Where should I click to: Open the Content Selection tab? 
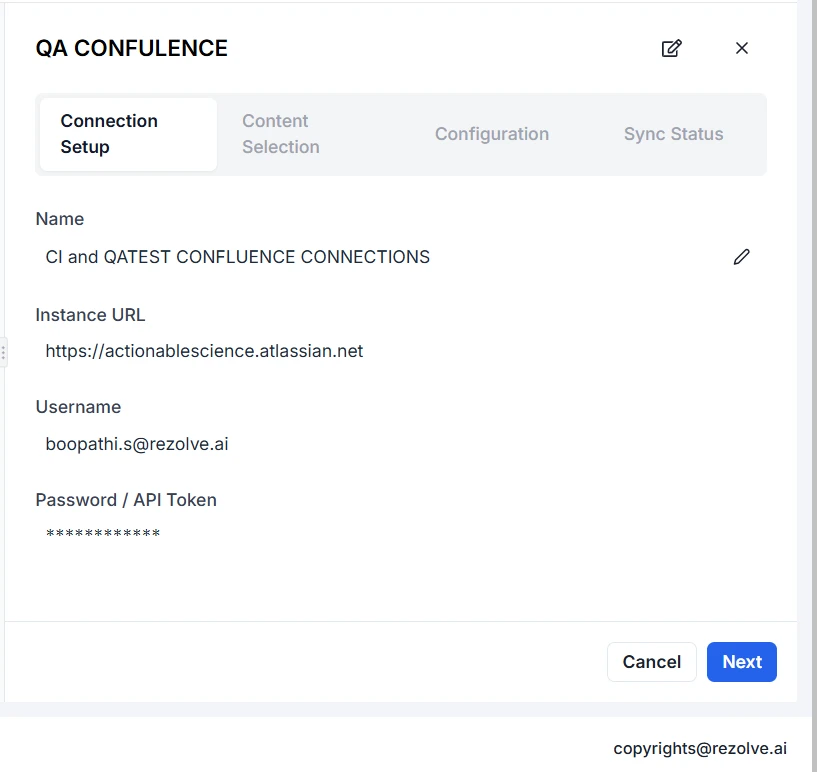click(x=281, y=134)
